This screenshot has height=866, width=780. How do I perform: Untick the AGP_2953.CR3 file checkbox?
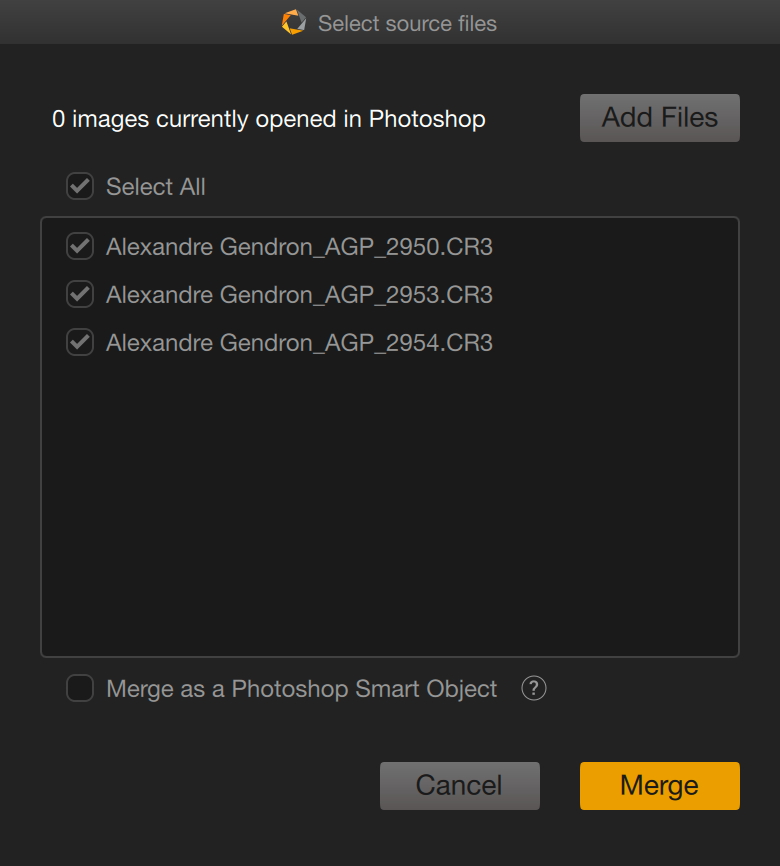[x=80, y=294]
